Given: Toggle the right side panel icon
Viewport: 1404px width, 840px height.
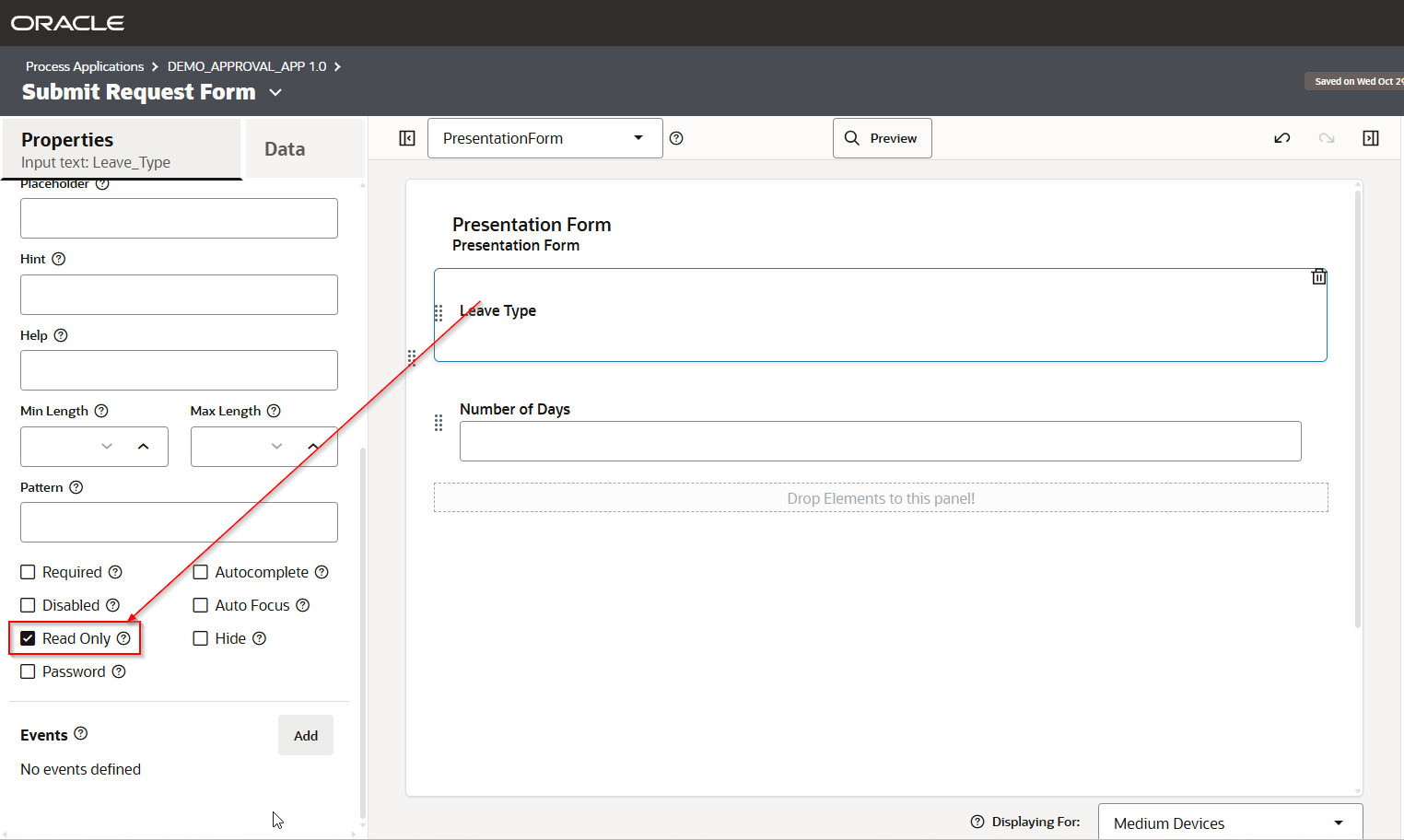Looking at the screenshot, I should pos(1370,138).
